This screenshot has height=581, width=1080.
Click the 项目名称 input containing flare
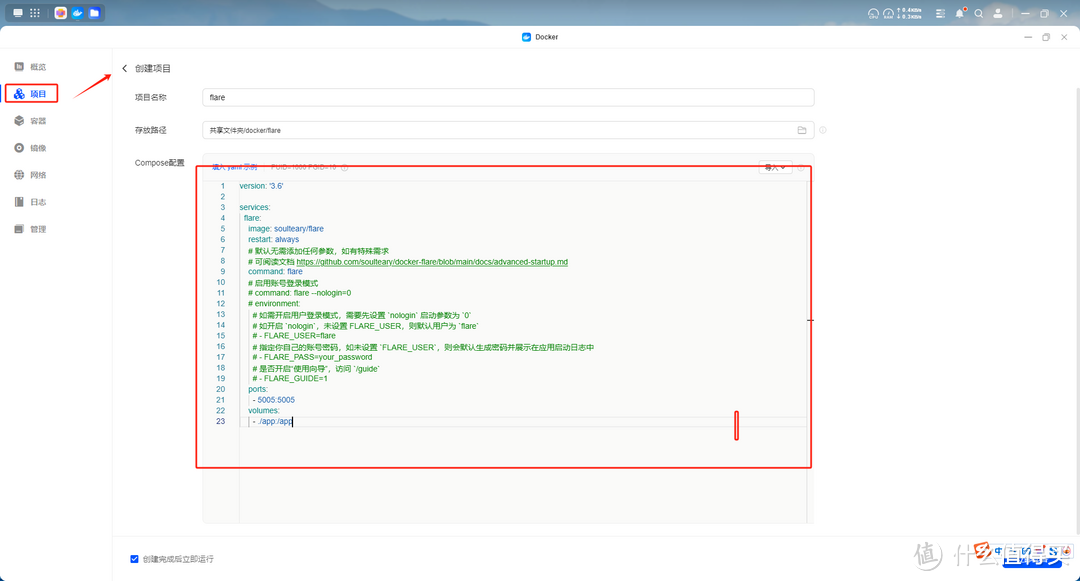pos(508,98)
